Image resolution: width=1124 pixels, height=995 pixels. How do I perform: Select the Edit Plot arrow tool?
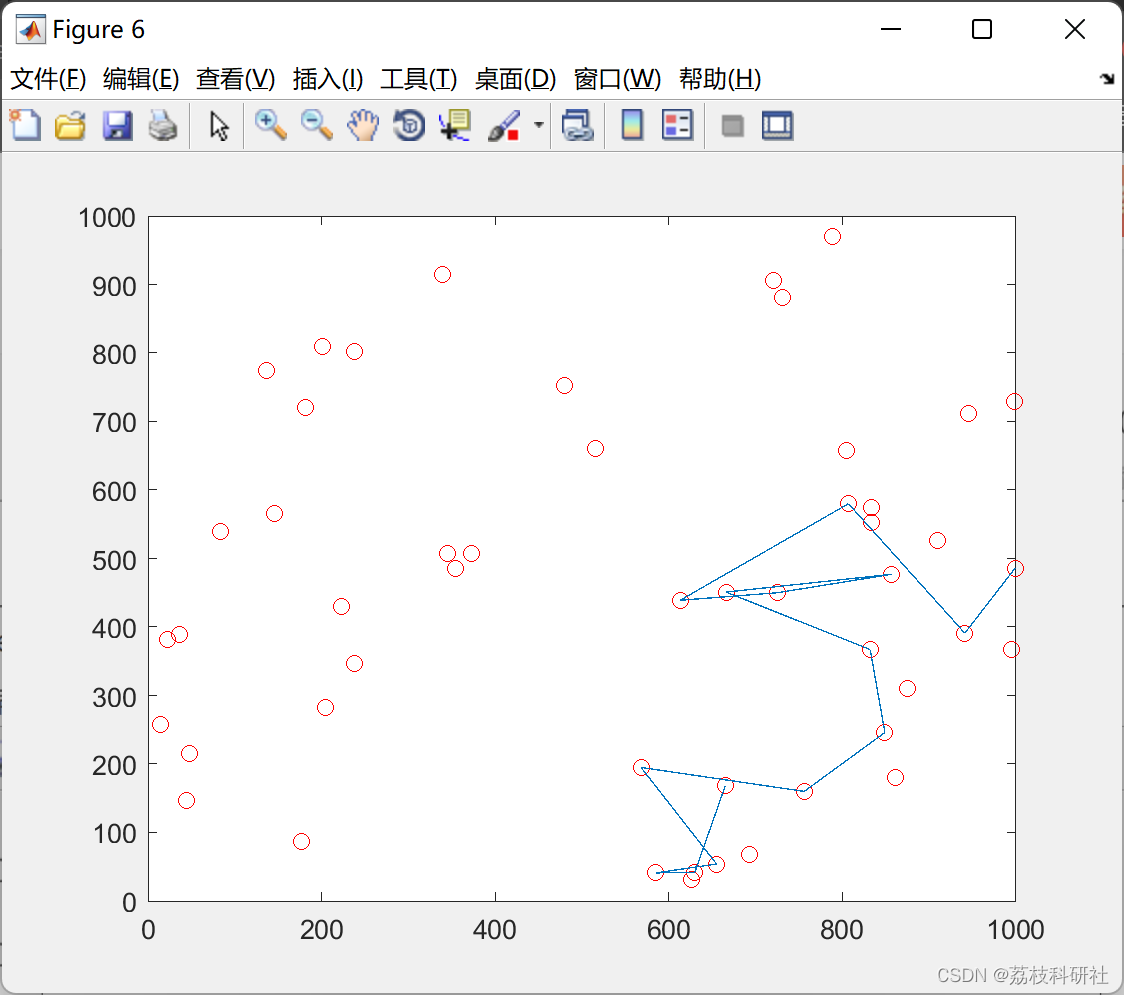219,125
